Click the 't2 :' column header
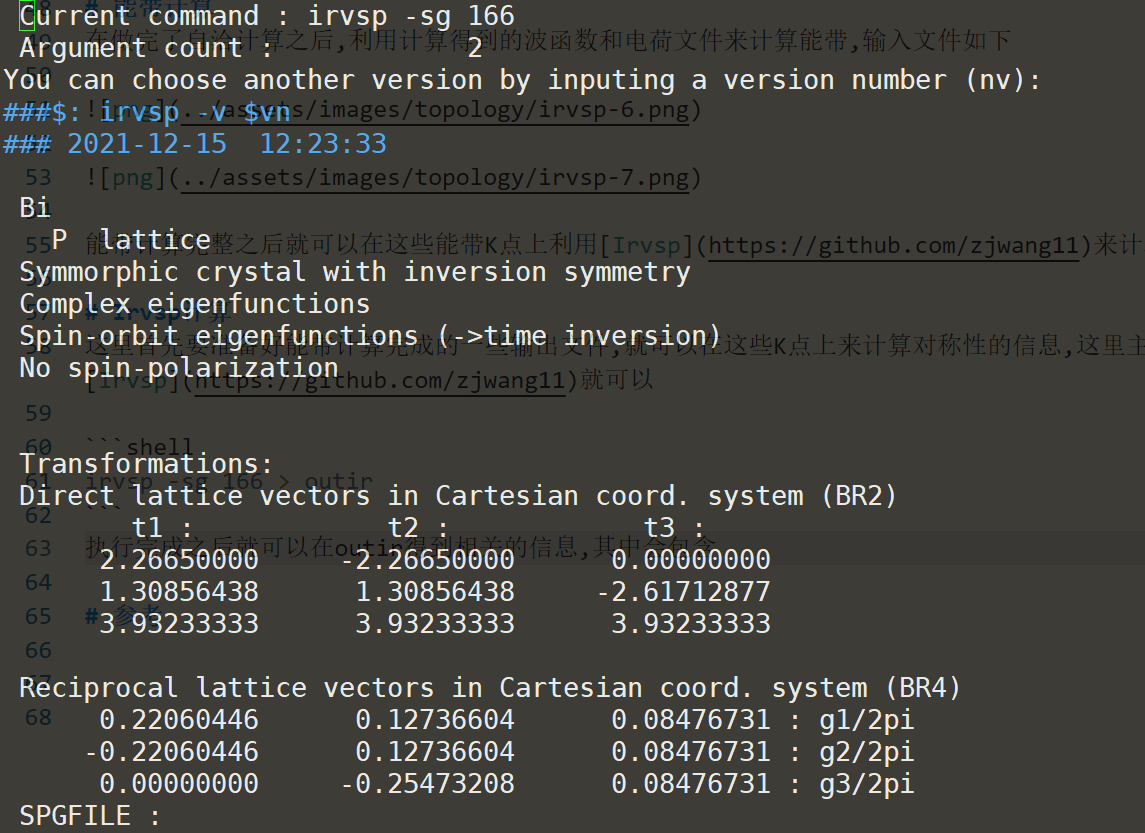This screenshot has width=1145, height=833. coord(418,527)
